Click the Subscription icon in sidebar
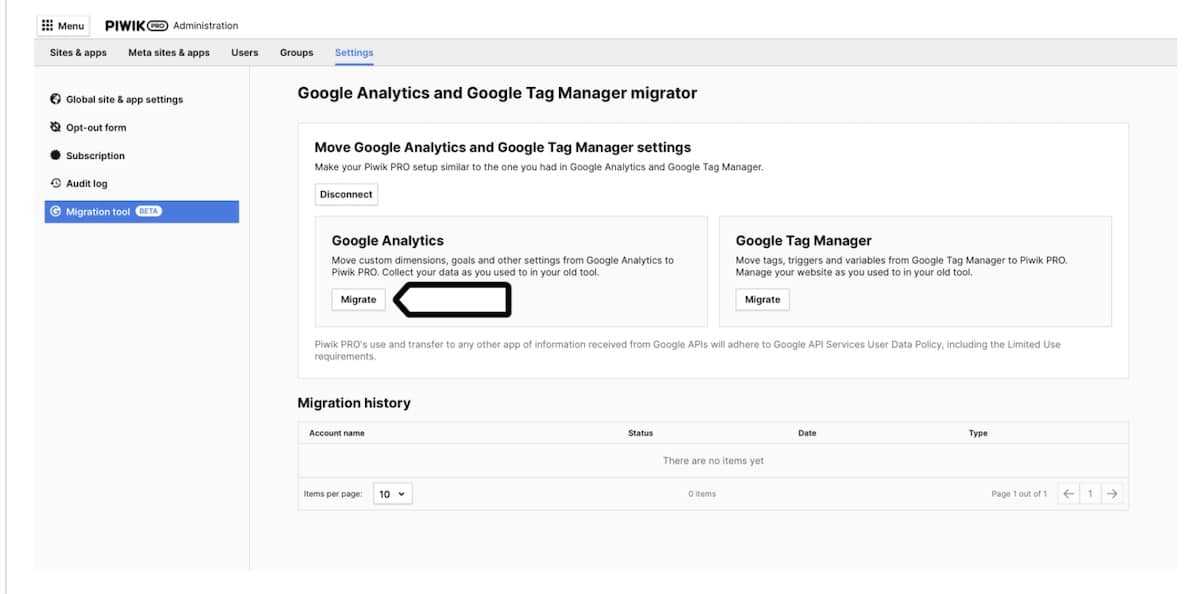The width and height of the screenshot is (1200, 594). click(55, 156)
